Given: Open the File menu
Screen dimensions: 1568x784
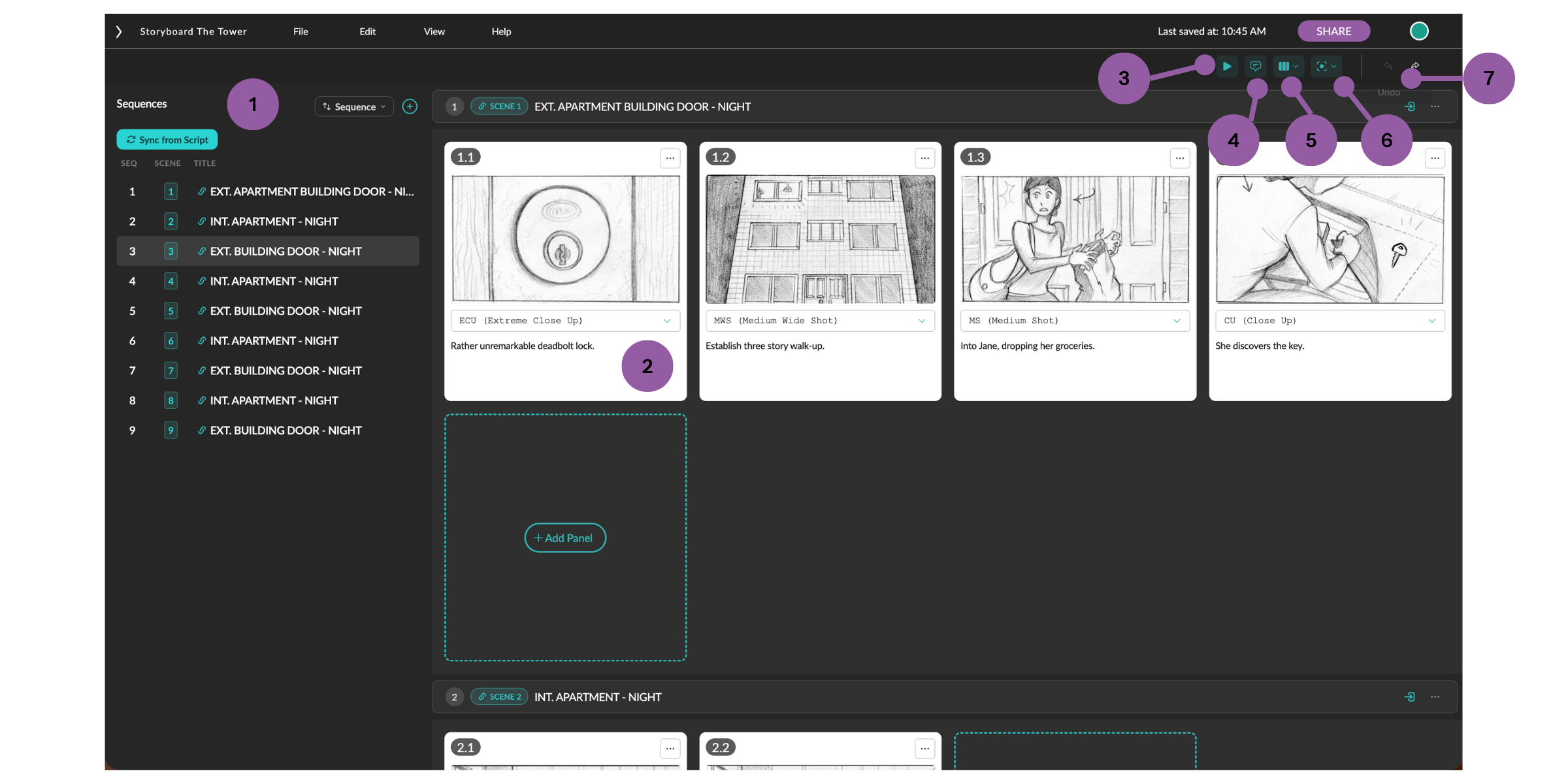Looking at the screenshot, I should (301, 31).
